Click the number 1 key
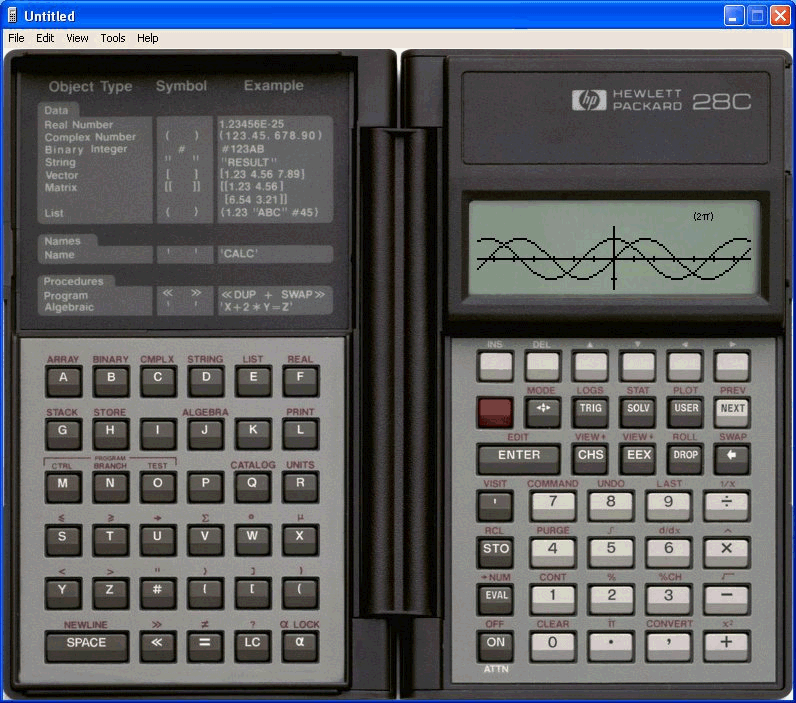The height and width of the screenshot is (703, 796). pos(553,598)
